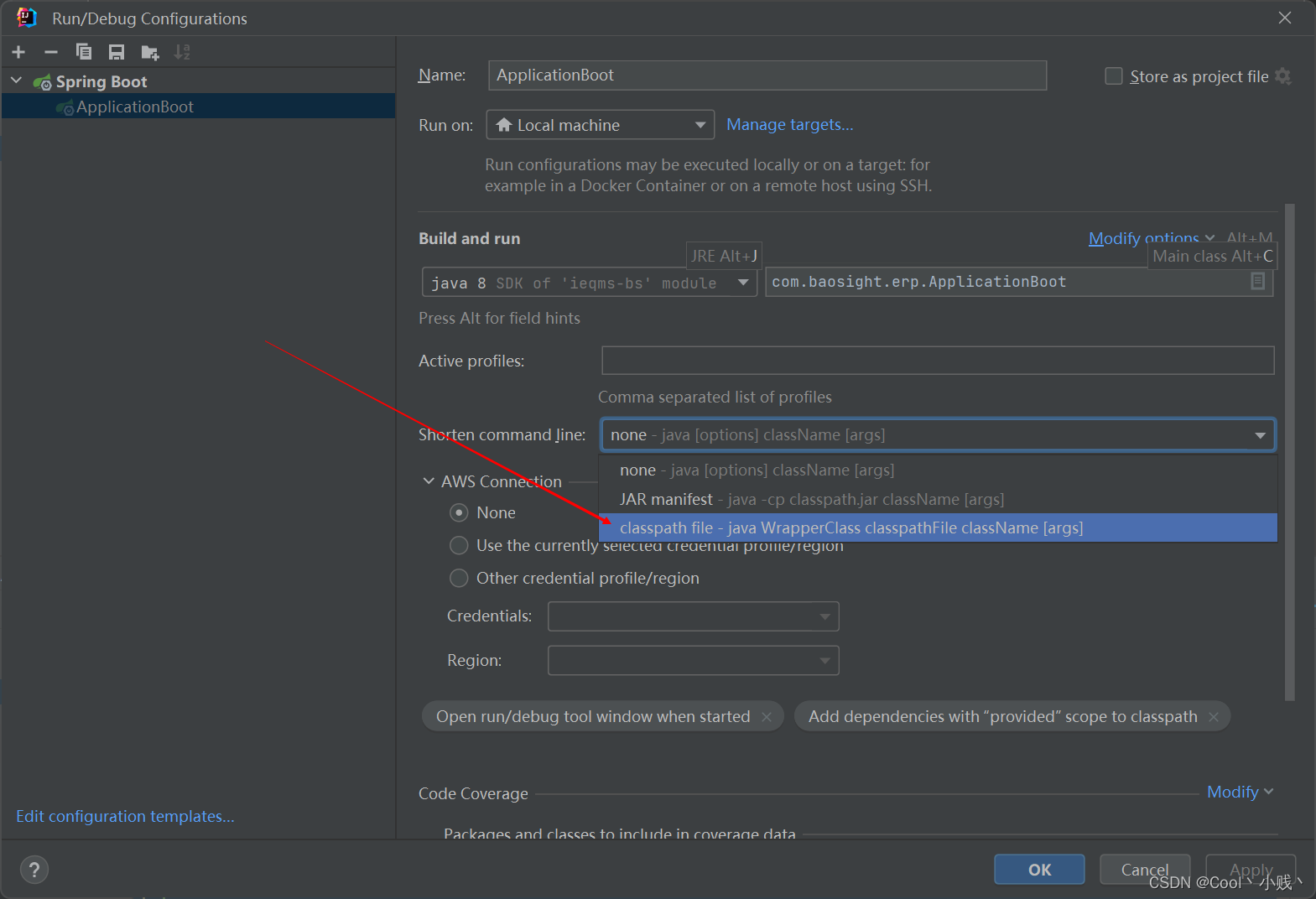The width and height of the screenshot is (1316, 899).
Task: Browse main class list icon
Action: pos(1257,282)
